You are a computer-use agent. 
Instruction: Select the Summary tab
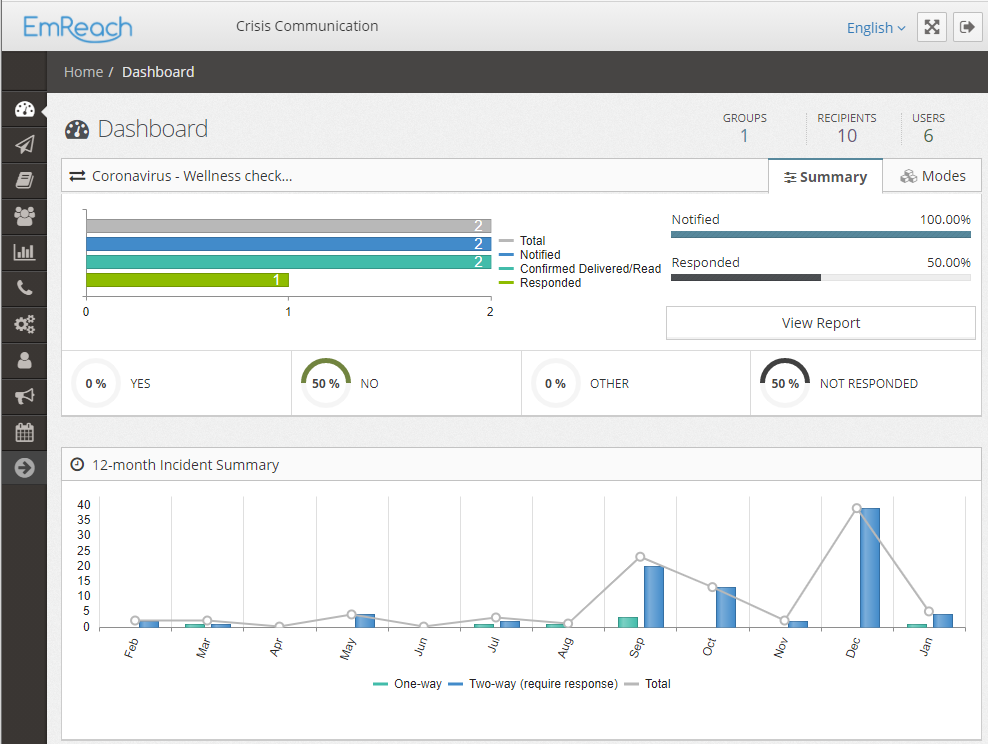pos(825,176)
